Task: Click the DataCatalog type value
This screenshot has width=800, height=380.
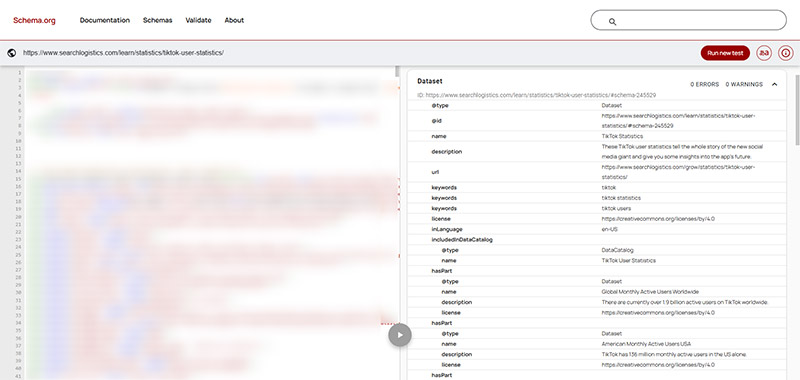Action: click(617, 250)
